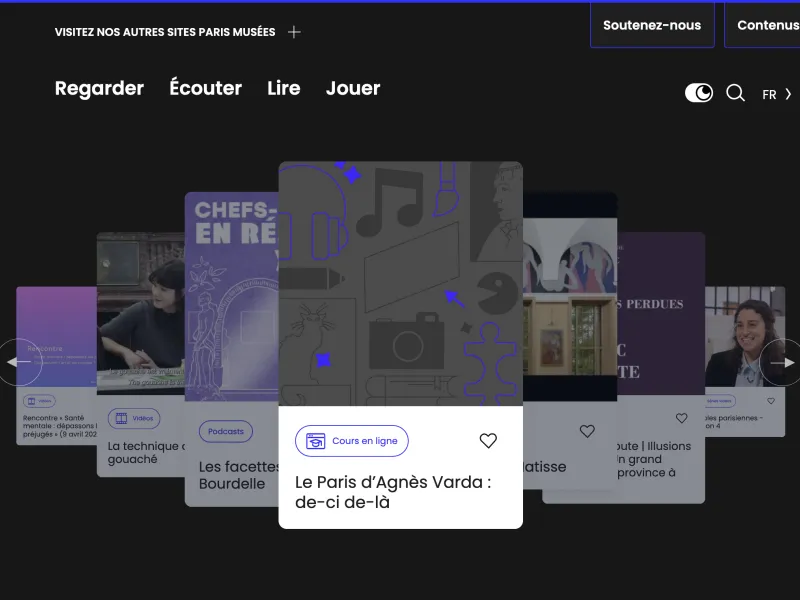Advance carousel with right arrow
Screen dimensions: 800x600
[x=782, y=362]
